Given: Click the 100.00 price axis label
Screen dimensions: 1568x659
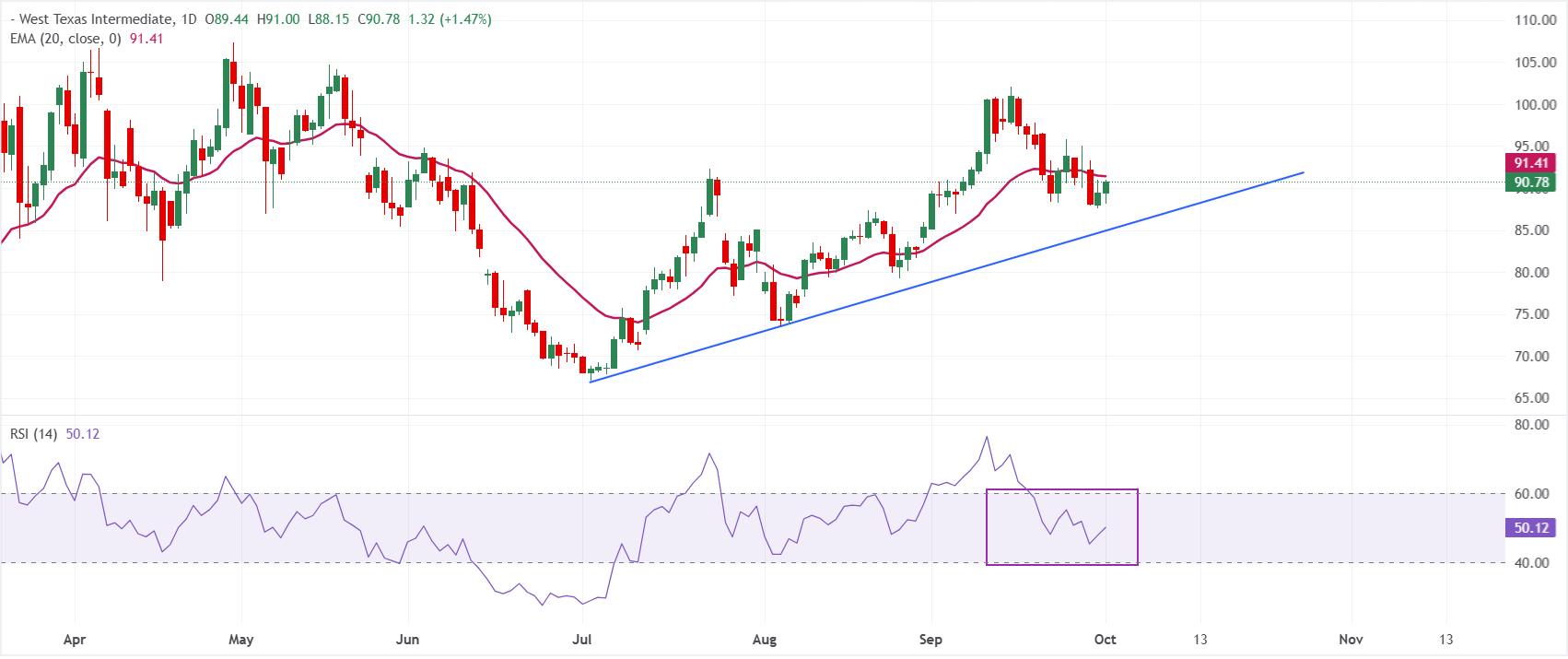Looking at the screenshot, I should tap(1535, 105).
